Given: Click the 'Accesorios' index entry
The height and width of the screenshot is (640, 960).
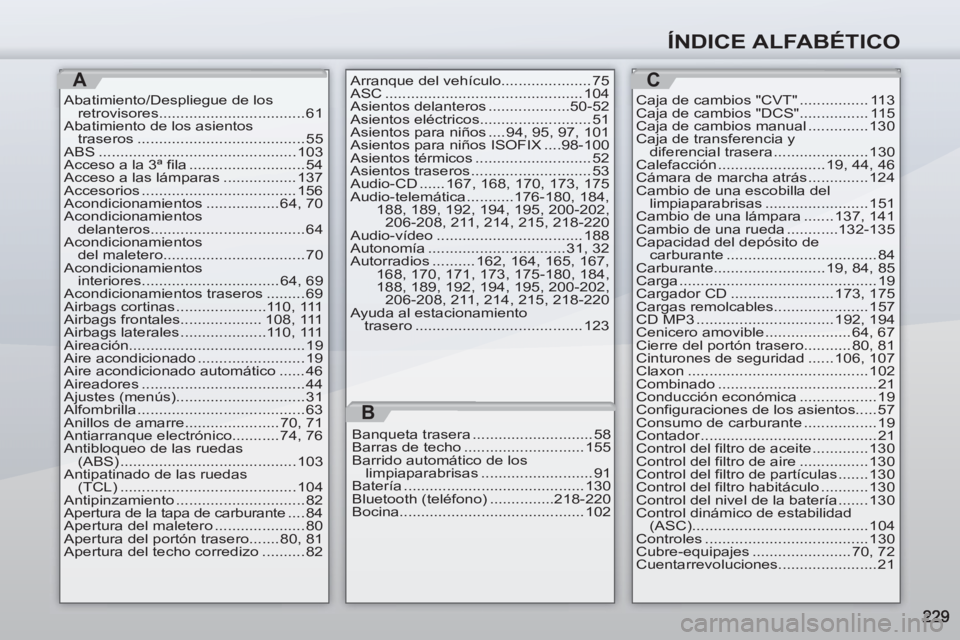Looking at the screenshot, I should [x=193, y=190].
